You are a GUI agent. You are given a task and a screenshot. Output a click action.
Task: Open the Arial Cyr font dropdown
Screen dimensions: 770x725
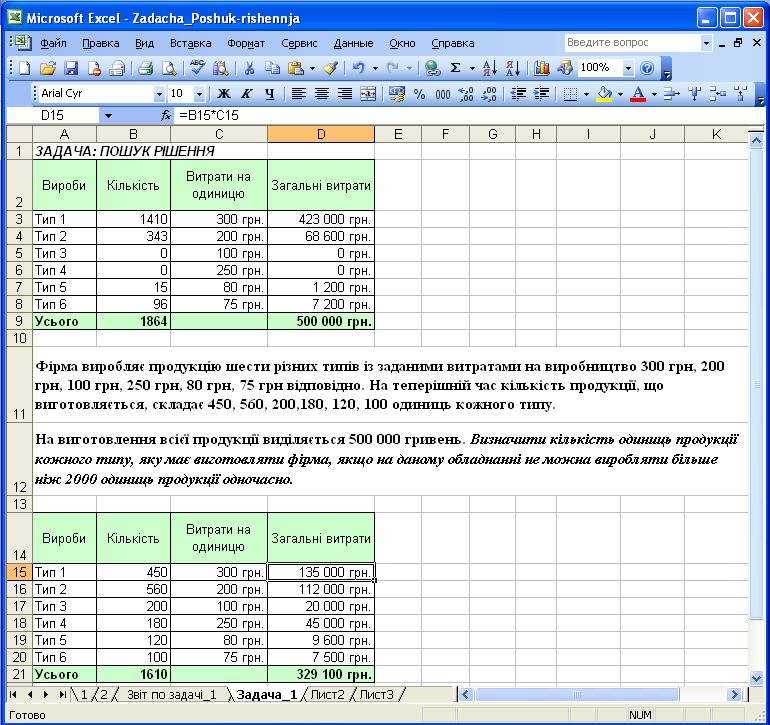point(159,93)
